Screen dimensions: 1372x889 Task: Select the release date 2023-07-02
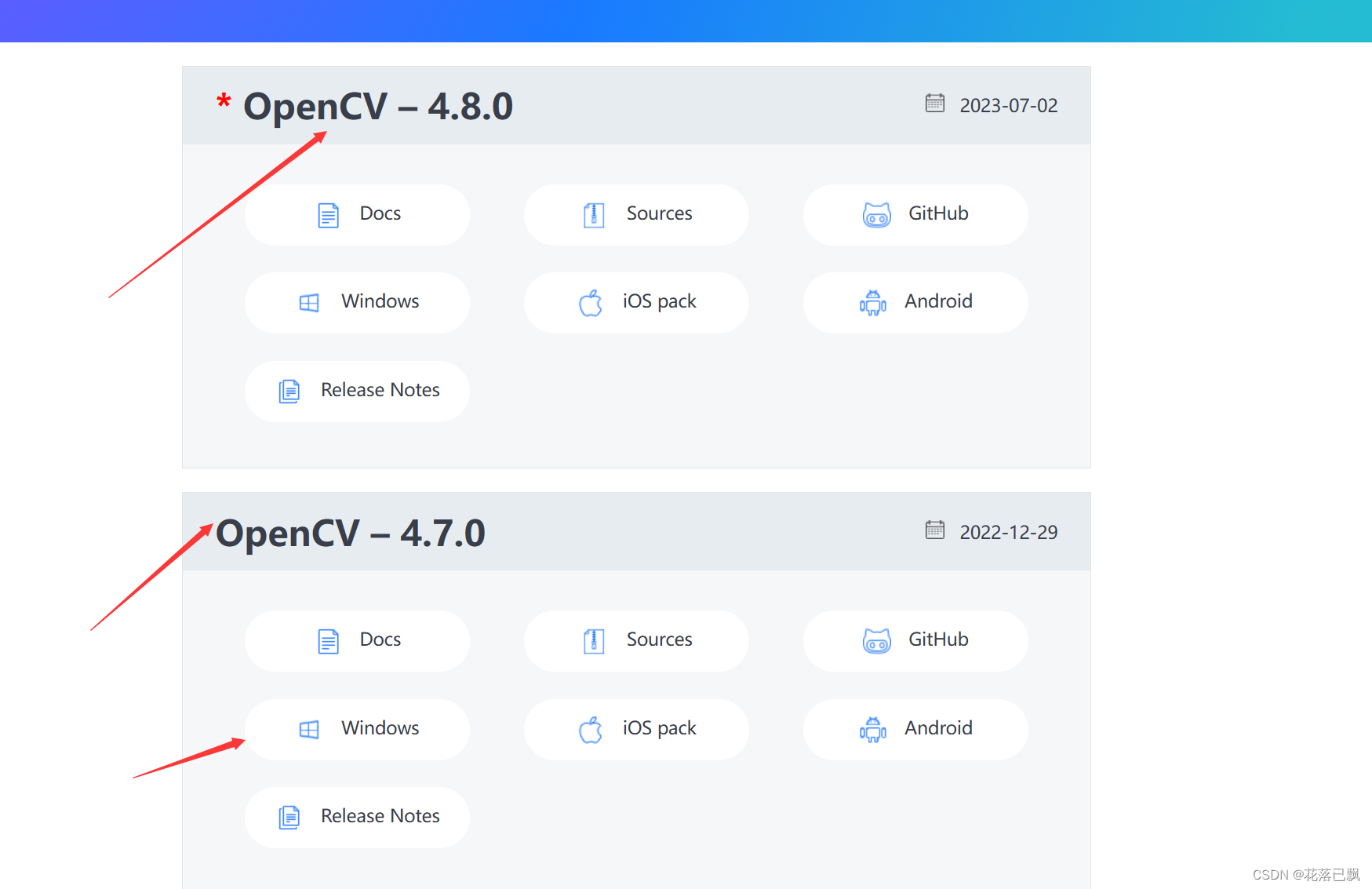1009,105
